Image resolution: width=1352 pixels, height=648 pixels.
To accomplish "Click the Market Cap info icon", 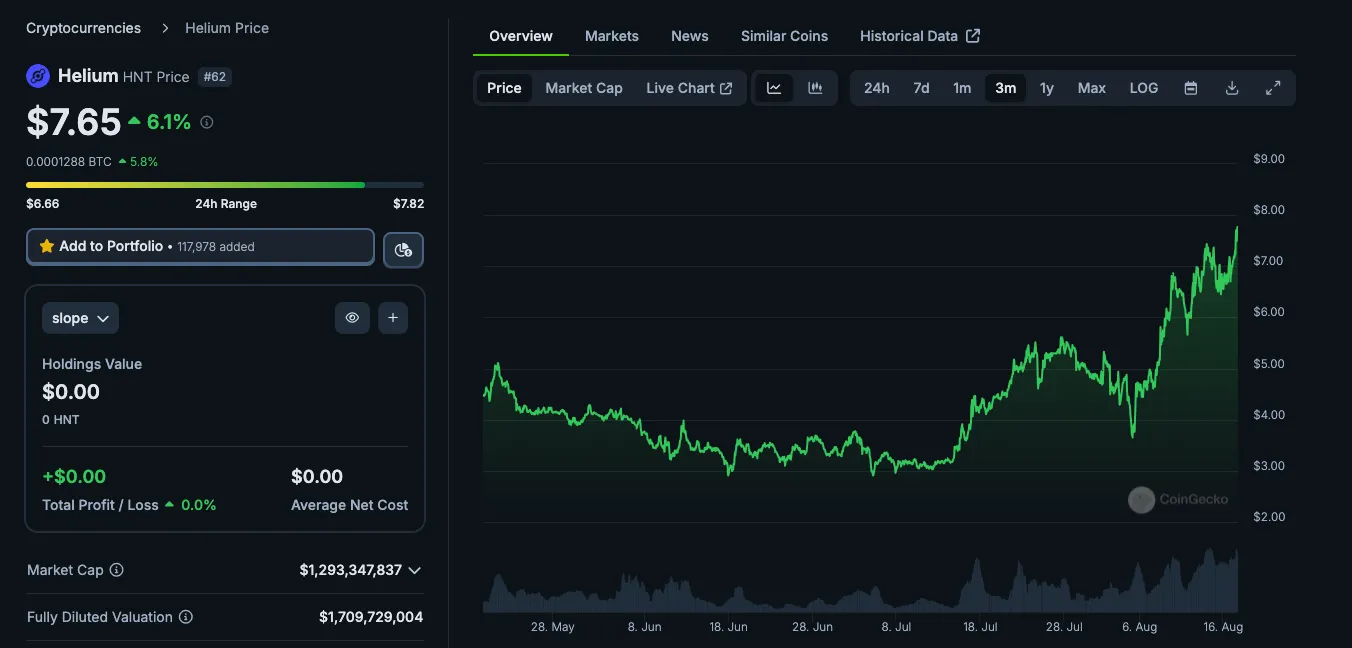I will (116, 570).
